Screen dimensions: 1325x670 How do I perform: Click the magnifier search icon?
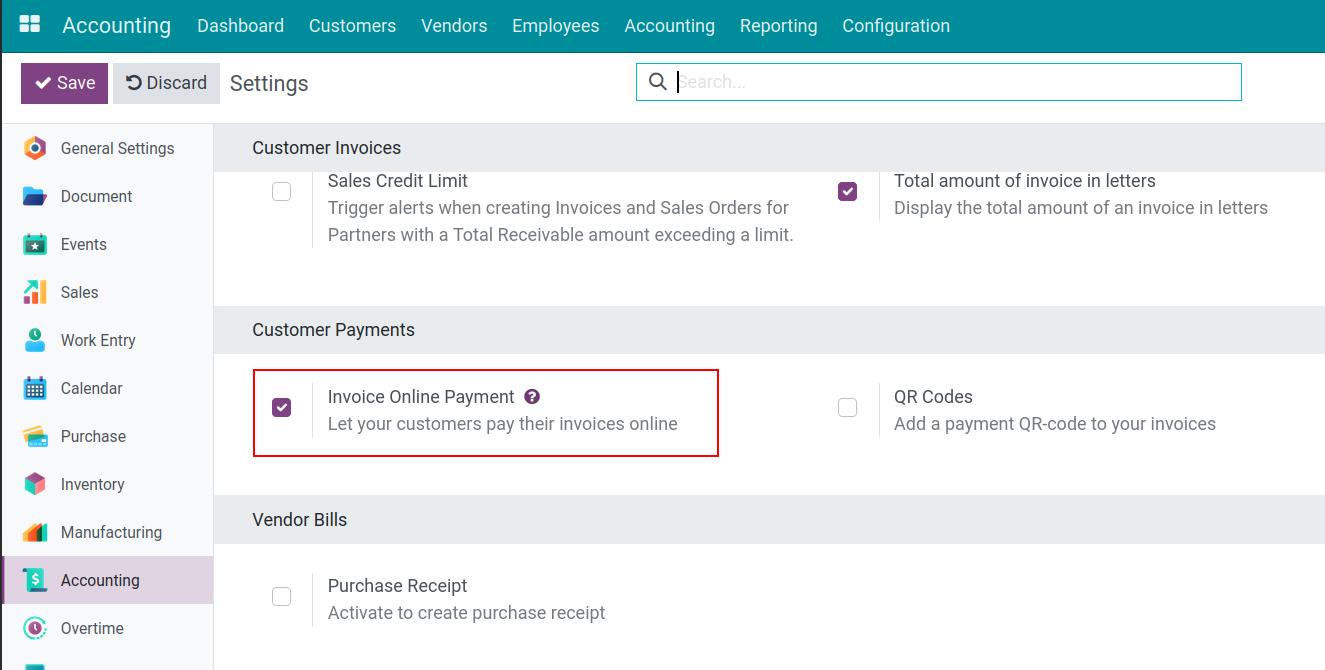[x=657, y=82]
